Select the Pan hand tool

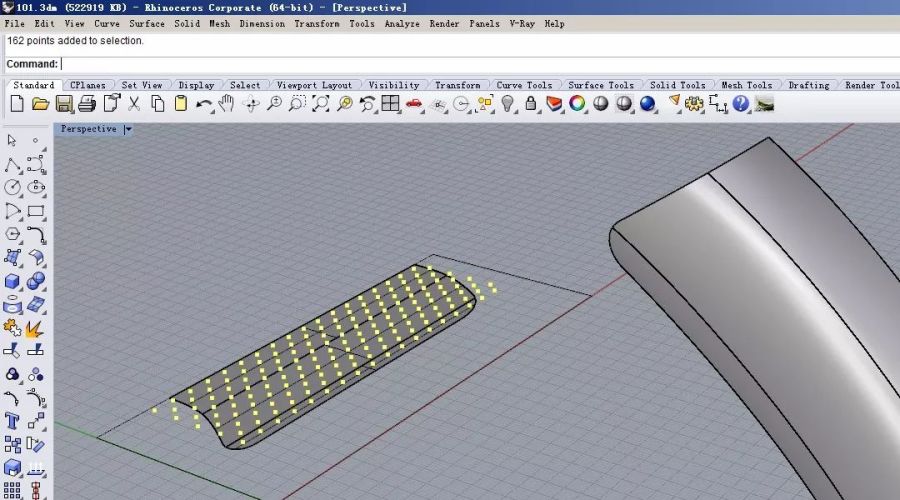(227, 103)
